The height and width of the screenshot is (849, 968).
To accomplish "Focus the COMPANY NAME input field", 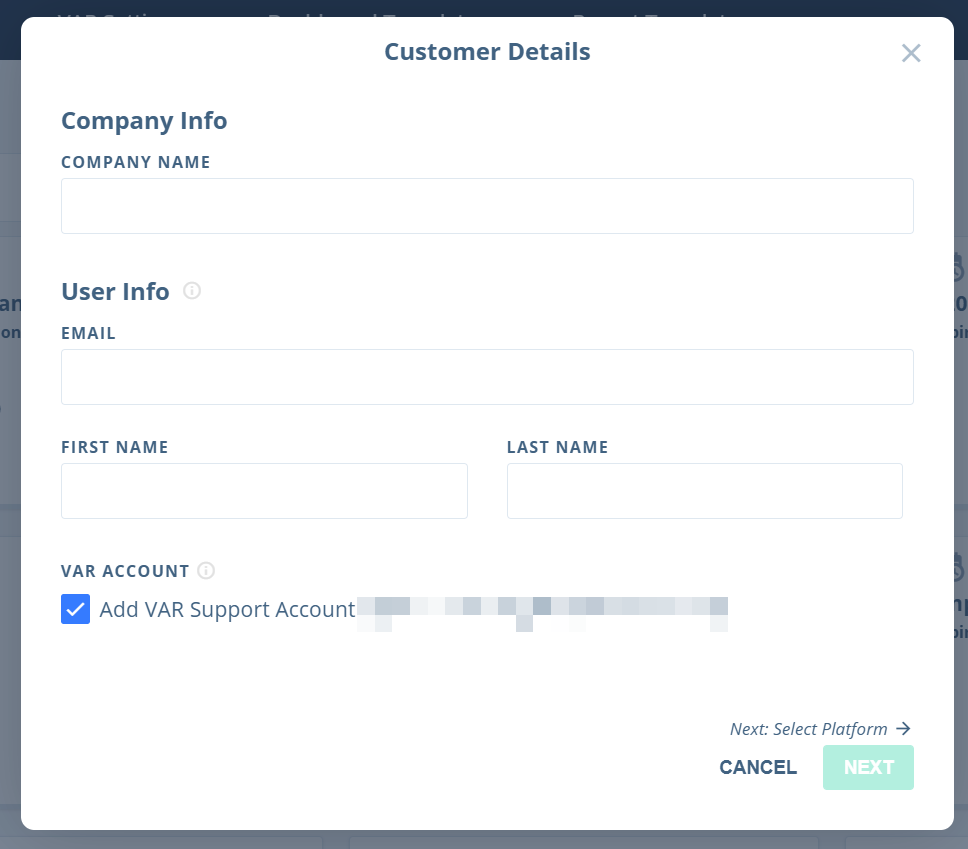I will click(487, 205).
